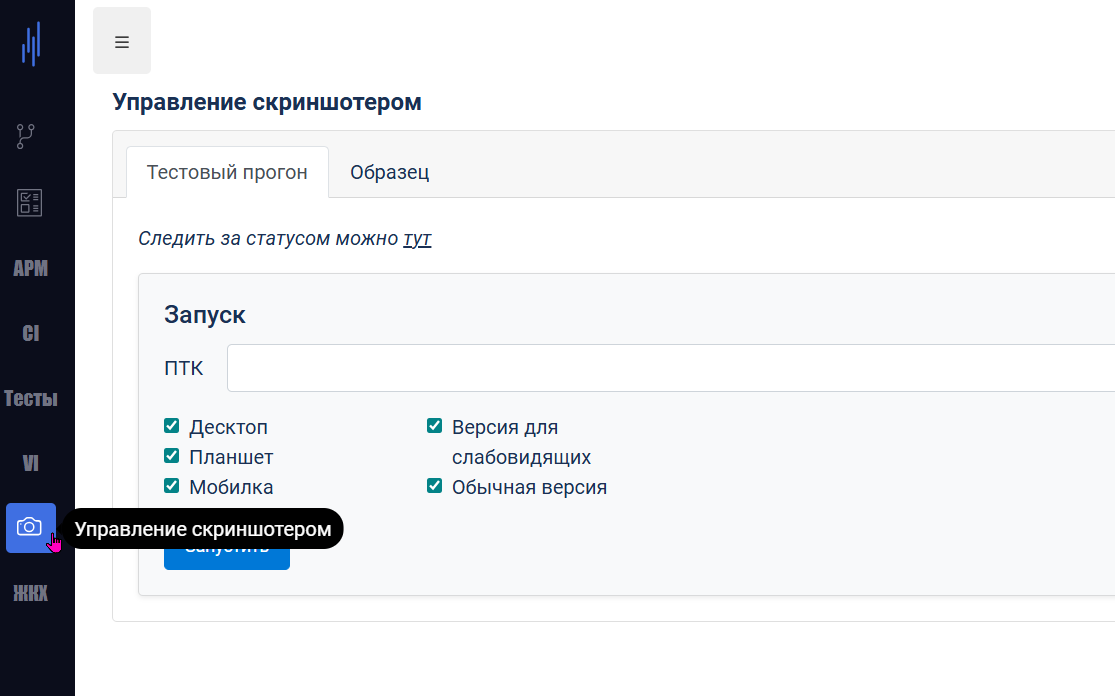Toggle the Обычная версия checkbox
1115x696 pixels.
pyautogui.click(x=434, y=486)
